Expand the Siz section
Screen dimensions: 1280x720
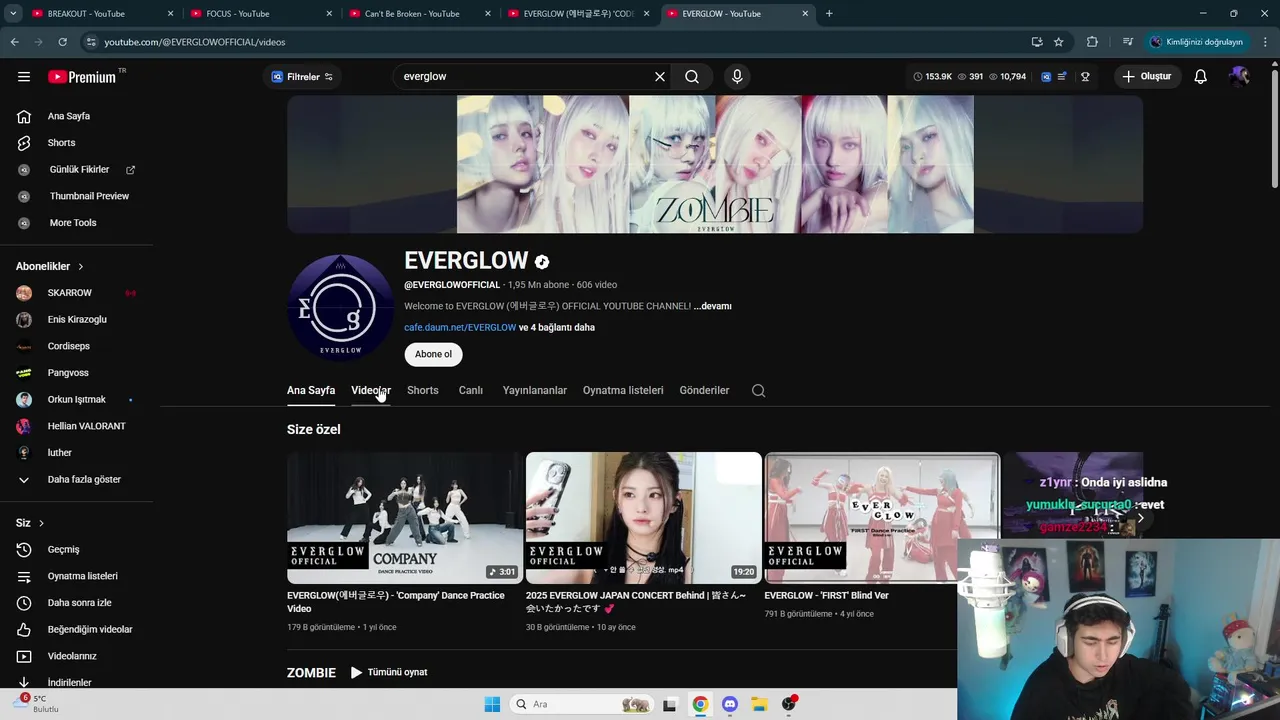tap(30, 523)
